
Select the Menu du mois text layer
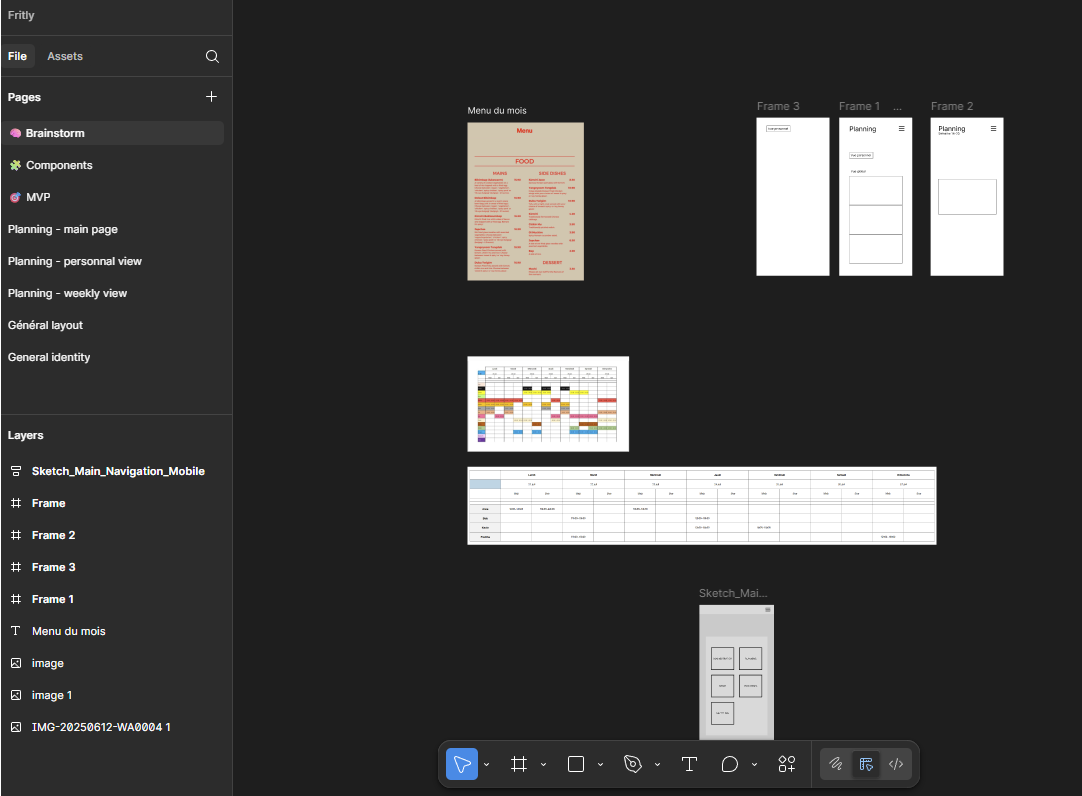68,631
